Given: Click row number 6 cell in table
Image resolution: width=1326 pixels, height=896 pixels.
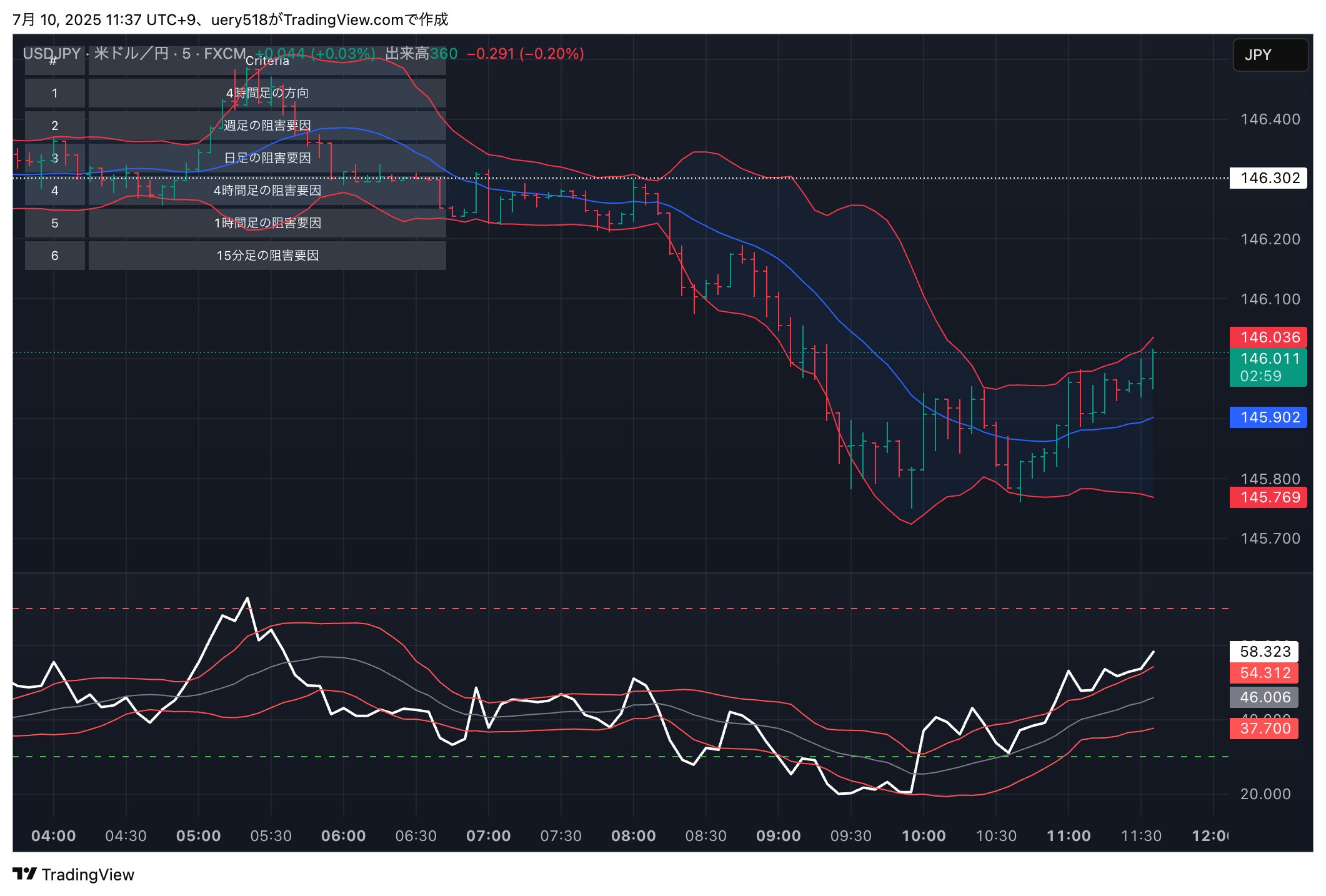Looking at the screenshot, I should [55, 256].
